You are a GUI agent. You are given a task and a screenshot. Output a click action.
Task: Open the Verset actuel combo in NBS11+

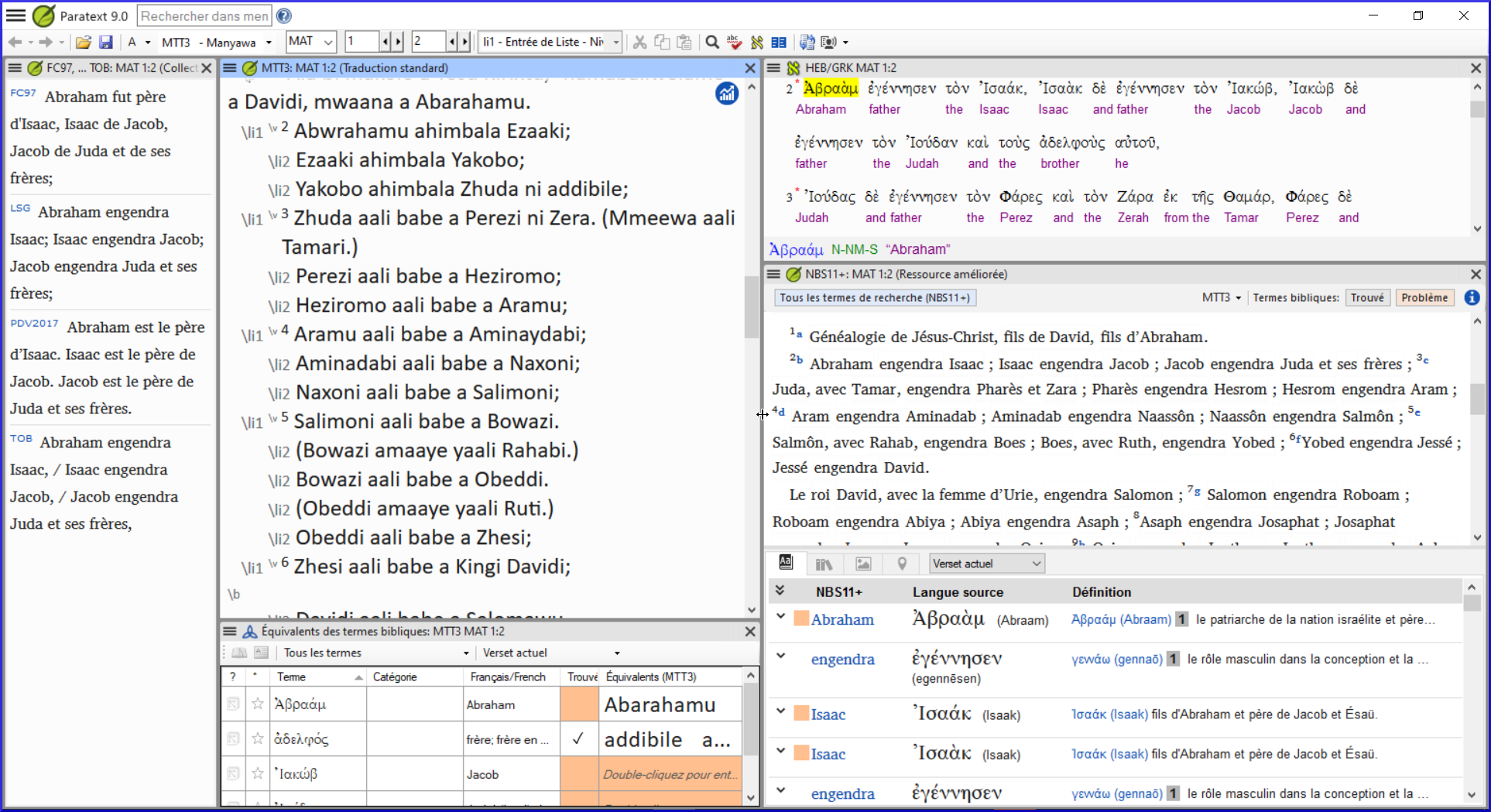pos(987,564)
